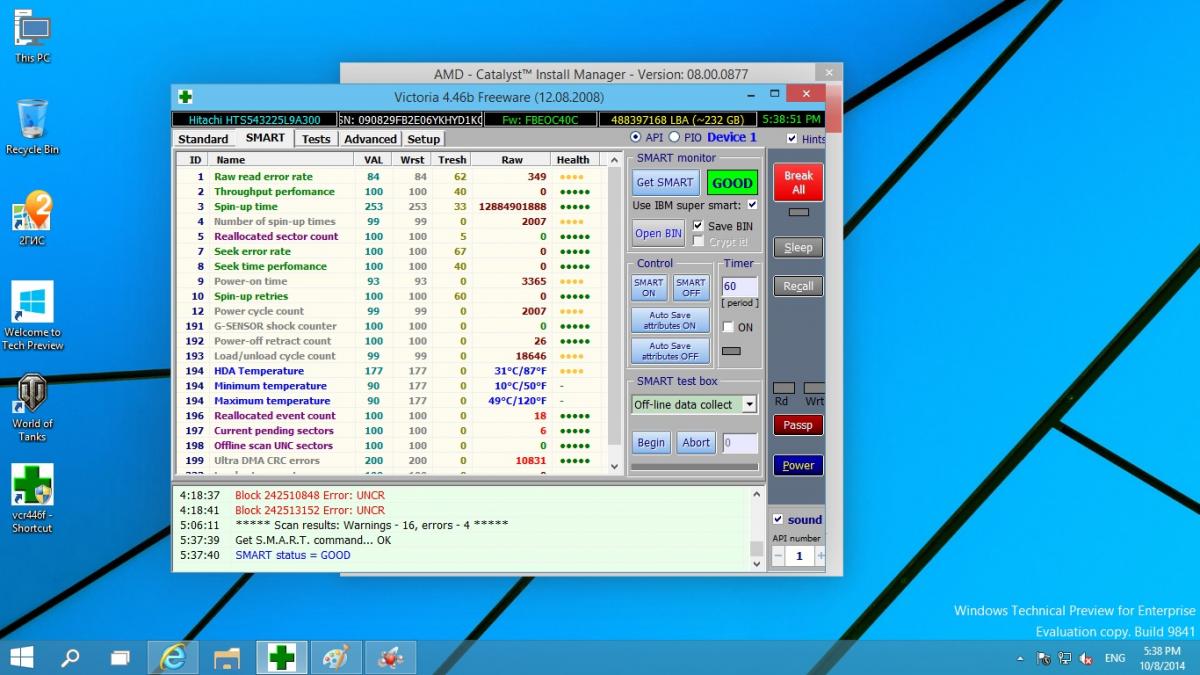Click the red Break All button
This screenshot has height=675, width=1200.
tap(798, 182)
